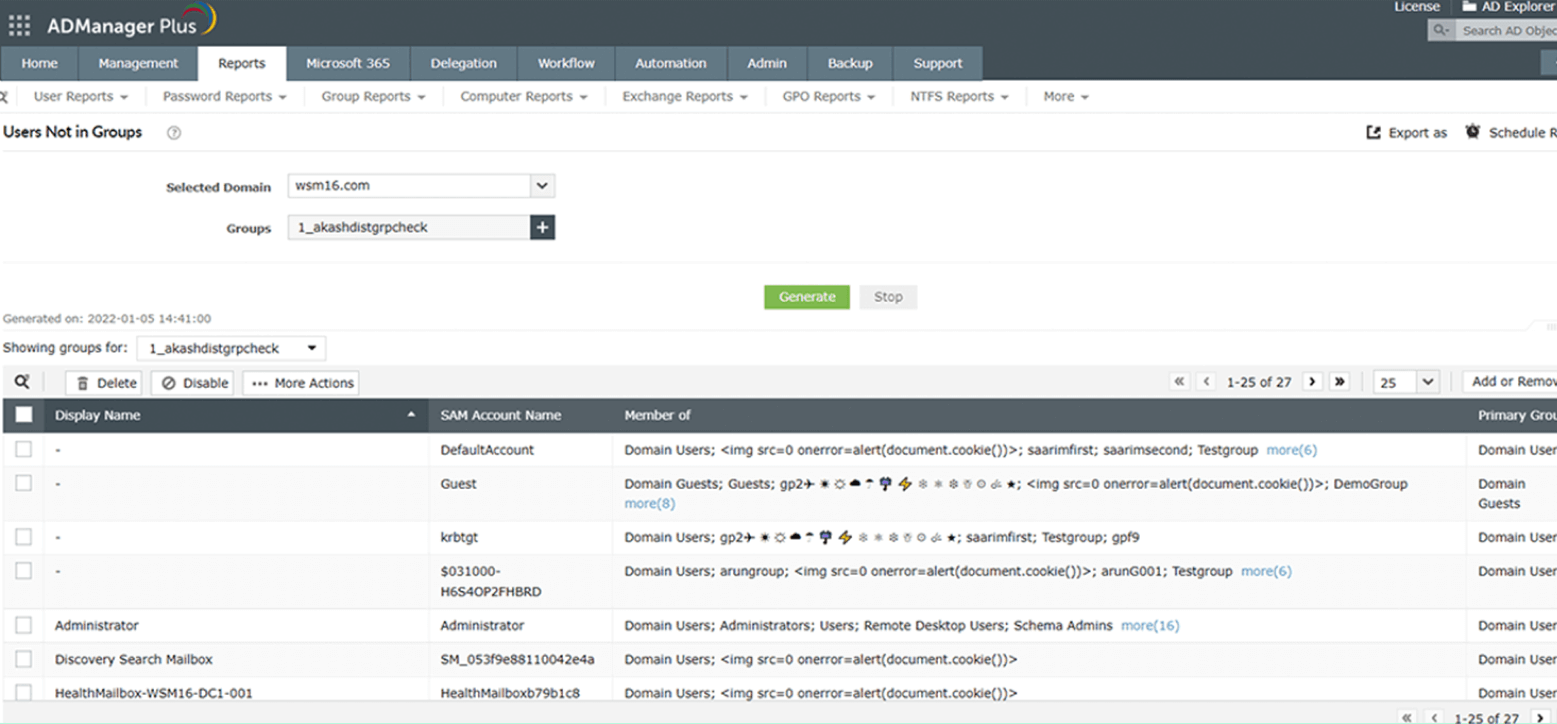
Task: Open the Computer Reports dropdown
Action: click(x=525, y=97)
